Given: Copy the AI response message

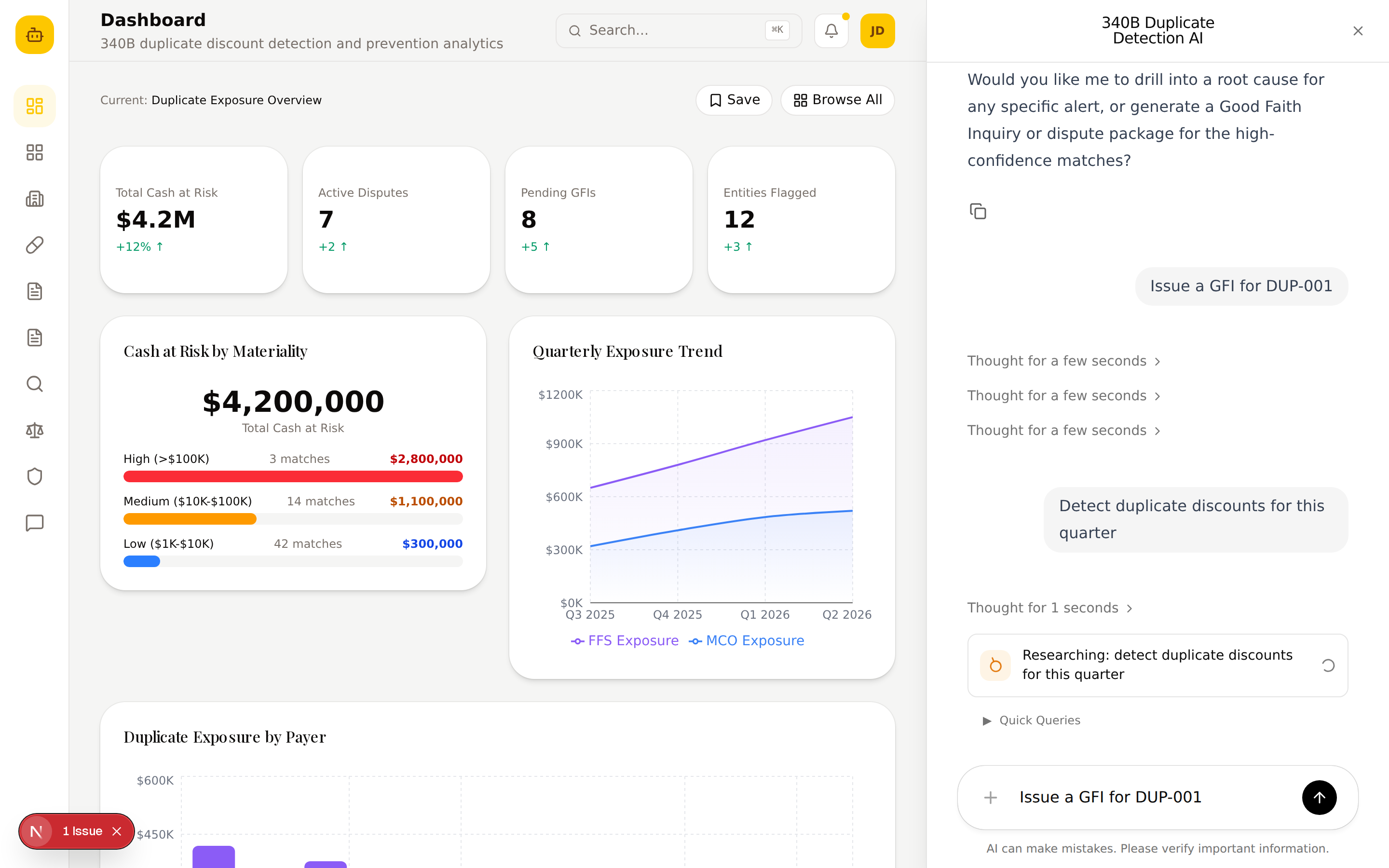Looking at the screenshot, I should click(978, 211).
